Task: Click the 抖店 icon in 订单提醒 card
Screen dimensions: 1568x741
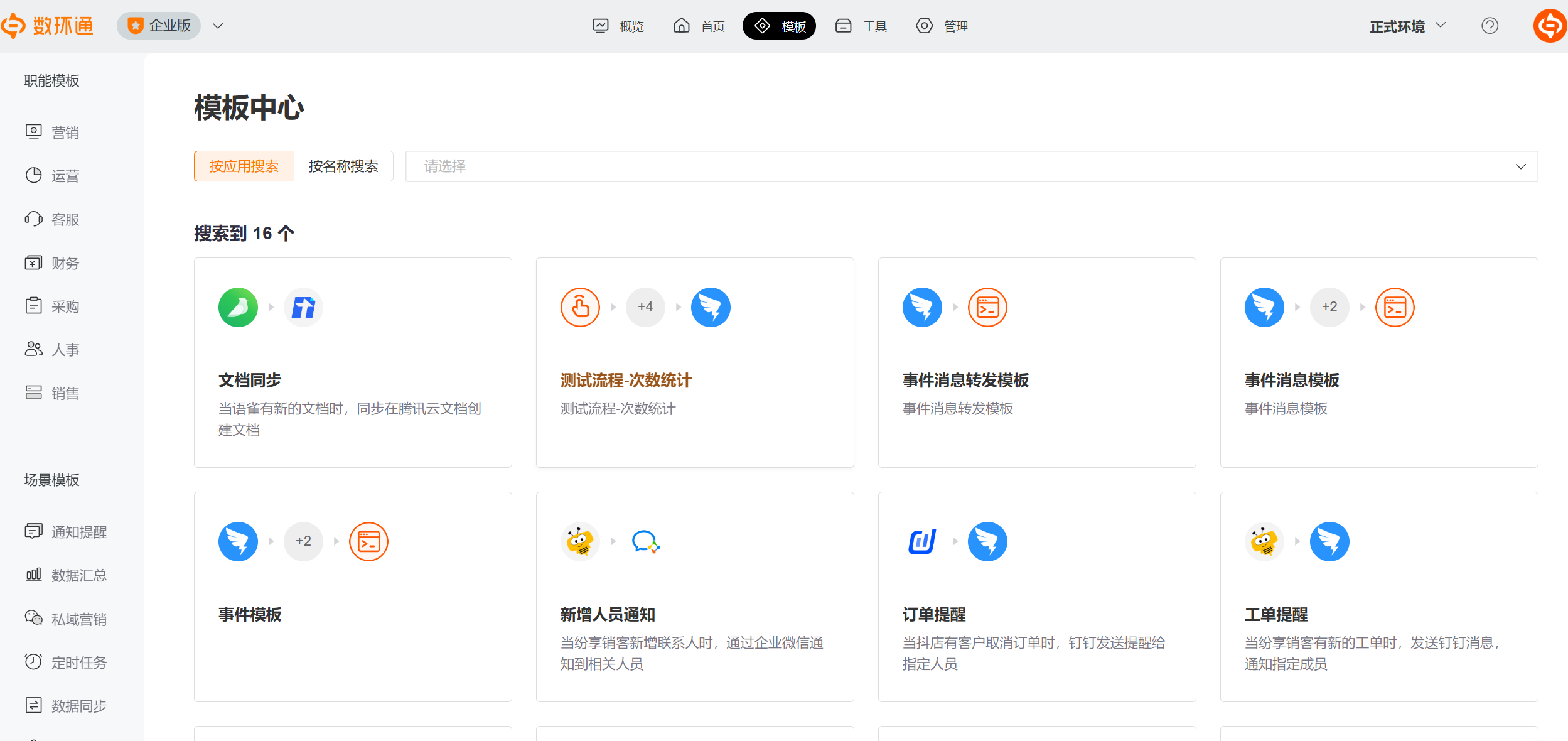Action: [x=922, y=542]
